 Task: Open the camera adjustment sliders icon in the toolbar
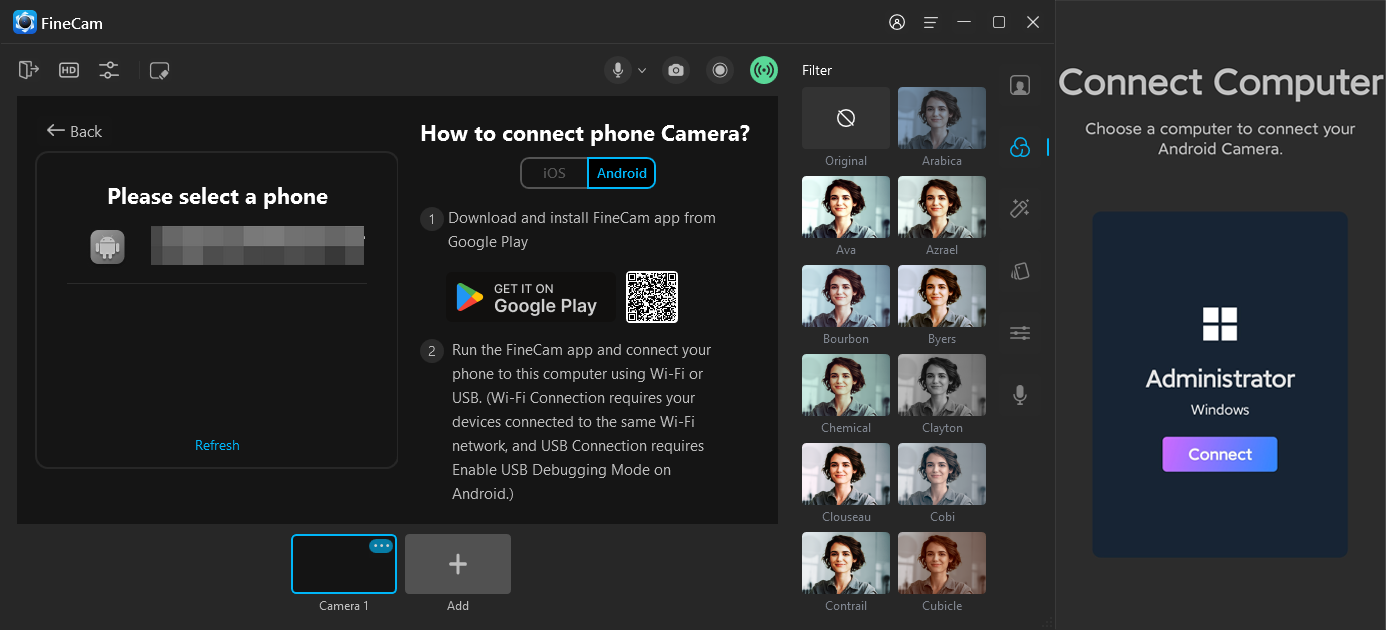point(109,70)
